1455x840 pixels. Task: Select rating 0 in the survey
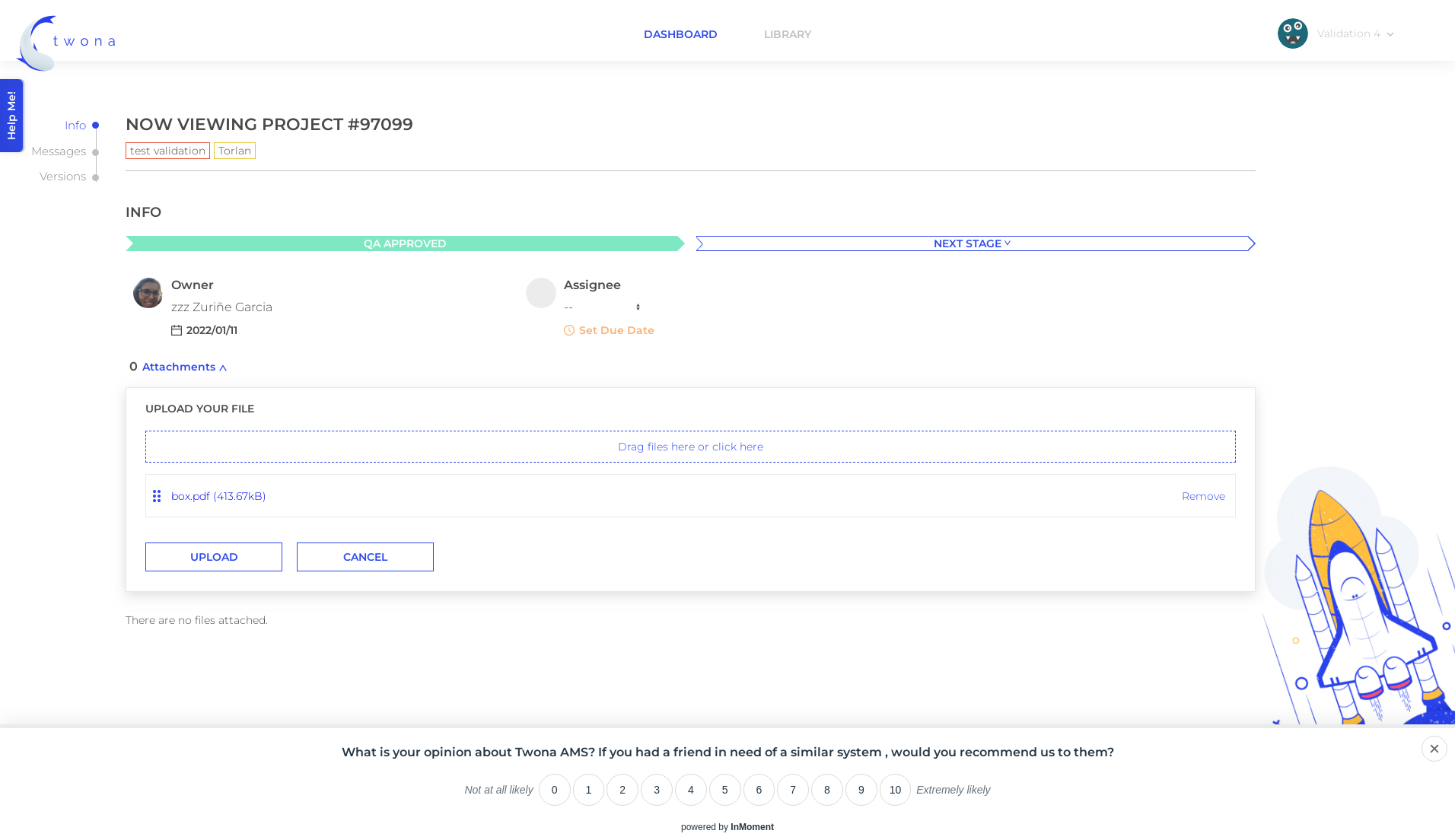point(555,790)
